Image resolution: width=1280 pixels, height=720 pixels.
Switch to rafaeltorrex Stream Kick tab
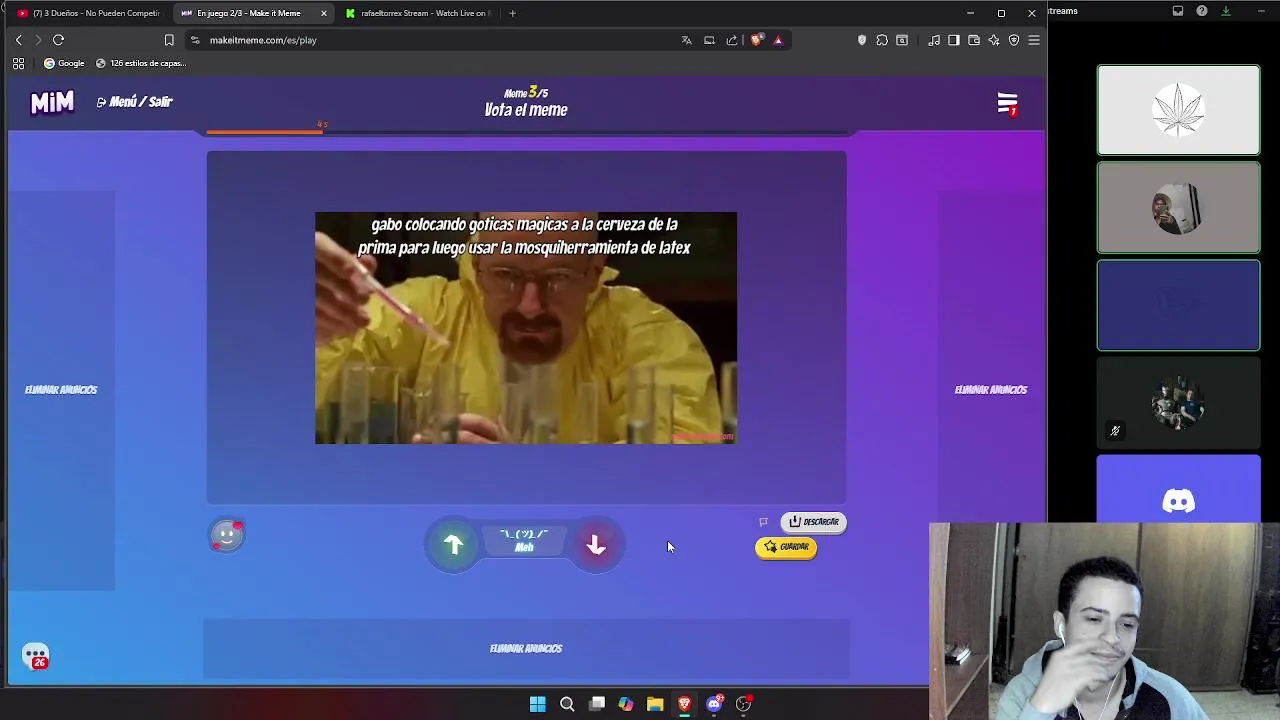pyautogui.click(x=418, y=13)
